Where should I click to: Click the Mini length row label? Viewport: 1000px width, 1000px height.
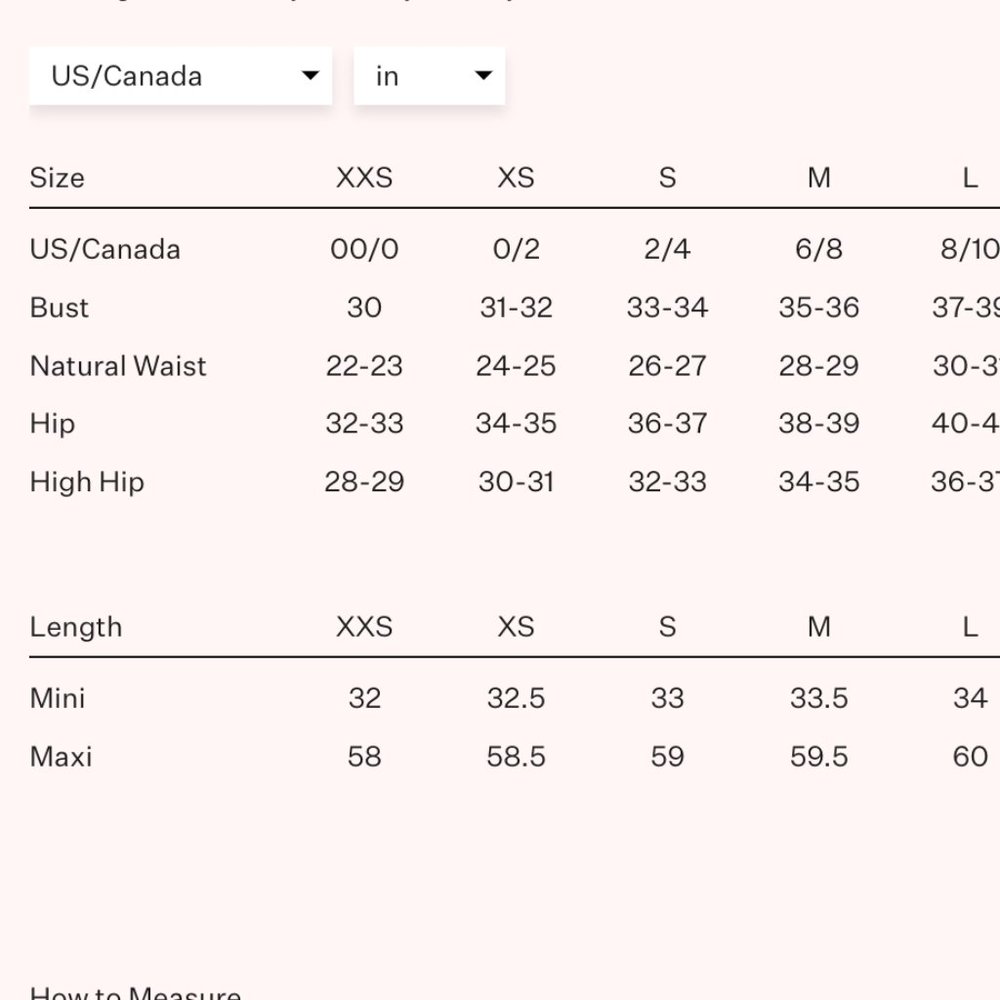point(57,698)
